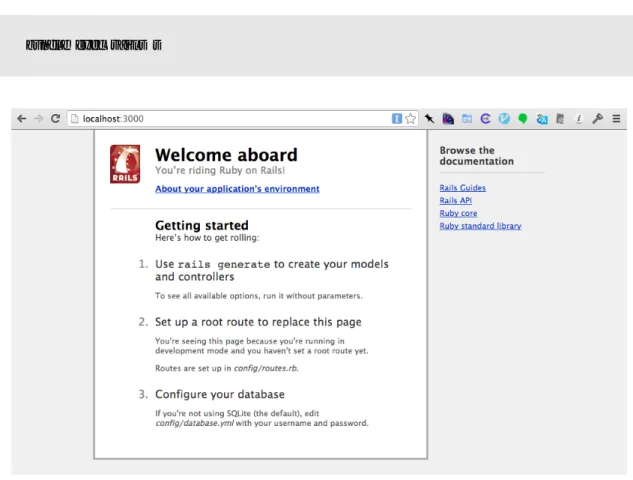Screen dimensions: 633x480
Task: Click the blue translate icon in address bar
Action: click(397, 119)
